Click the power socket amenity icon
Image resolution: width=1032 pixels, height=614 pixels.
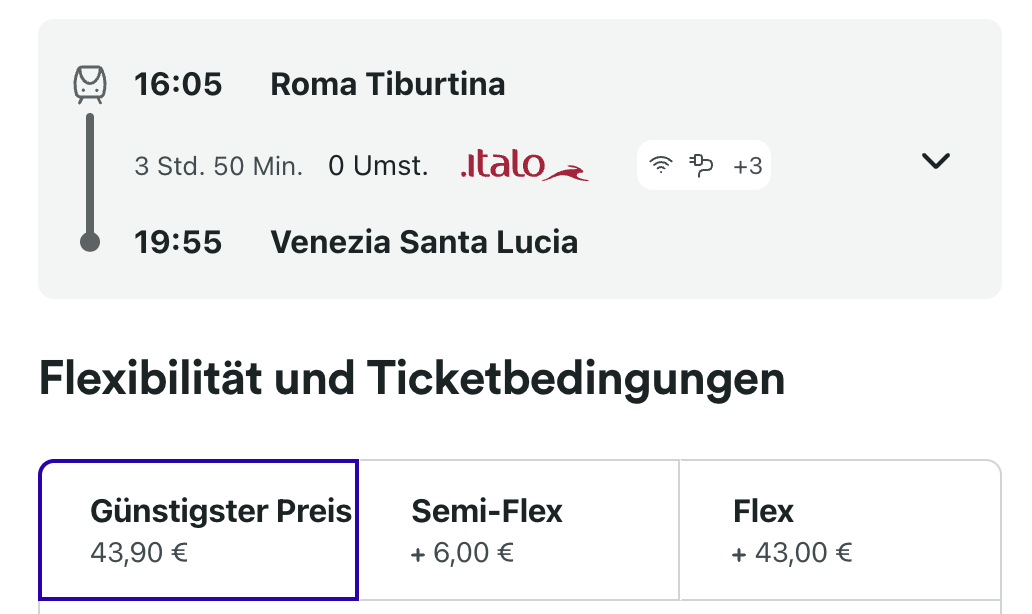tap(702, 166)
